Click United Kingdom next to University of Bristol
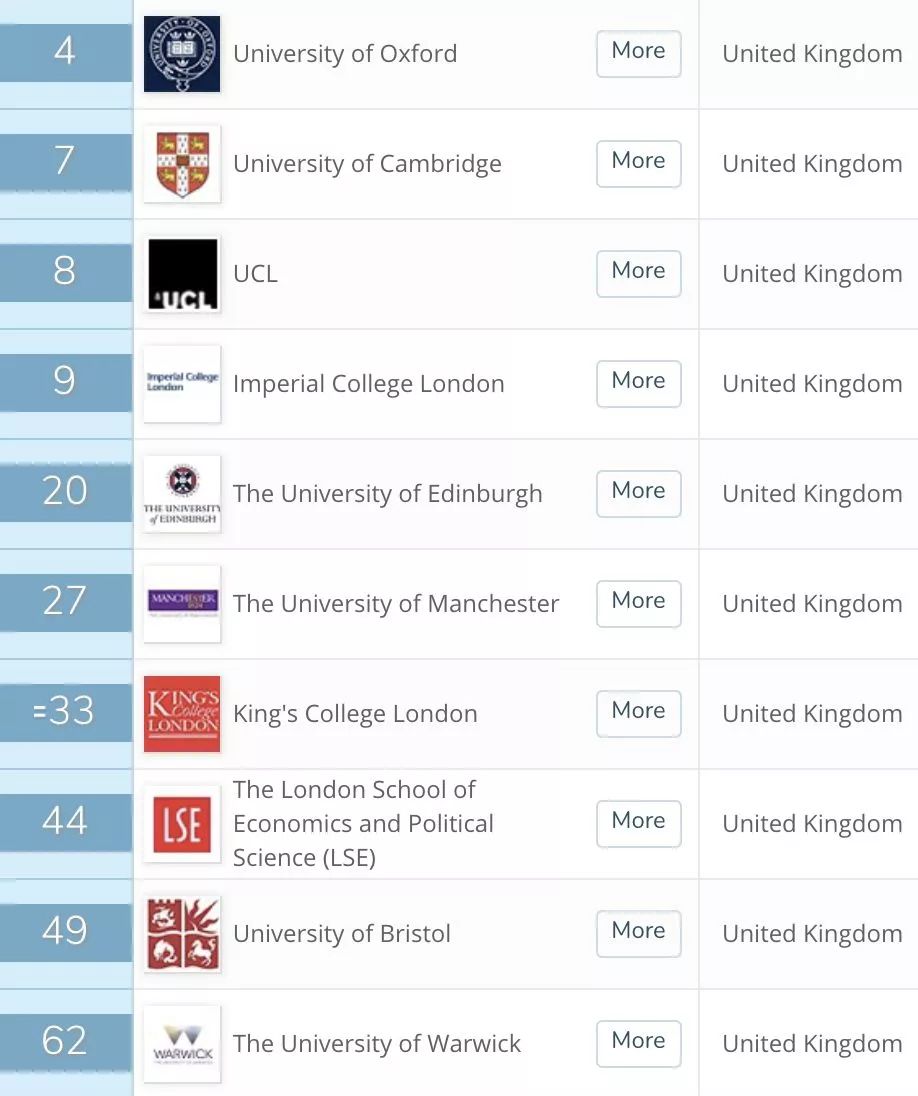 [x=811, y=933]
